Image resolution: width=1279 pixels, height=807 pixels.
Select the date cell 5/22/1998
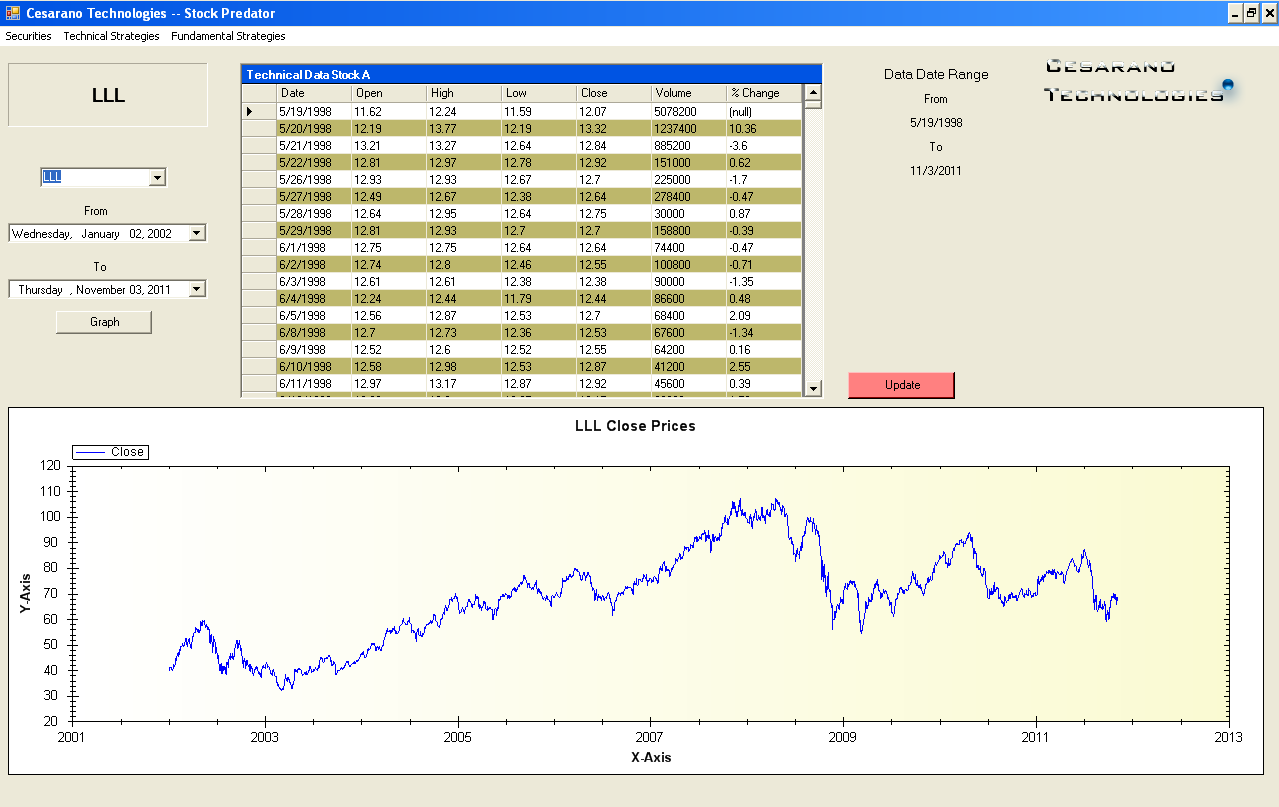click(314, 162)
